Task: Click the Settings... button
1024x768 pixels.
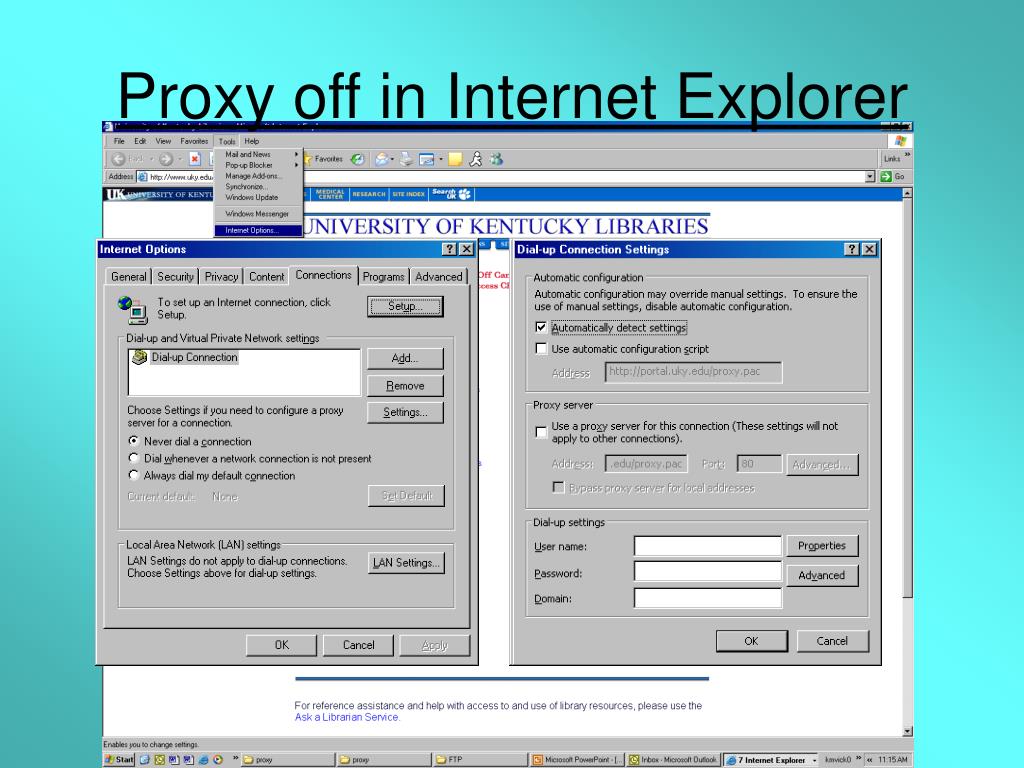Action: pos(405,412)
